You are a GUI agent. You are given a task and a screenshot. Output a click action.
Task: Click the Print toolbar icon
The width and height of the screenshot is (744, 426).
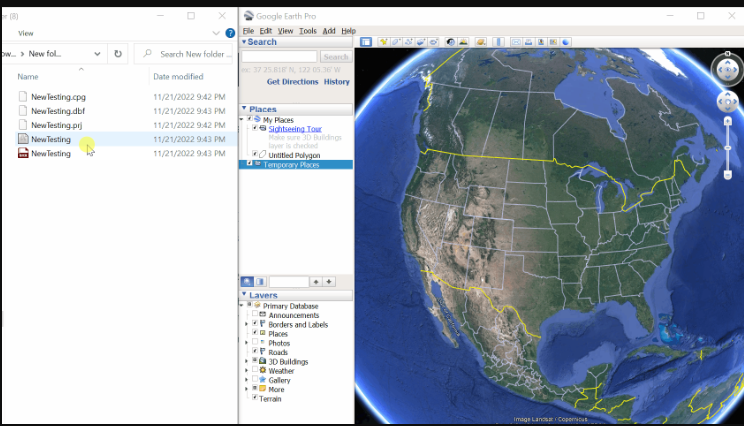(528, 42)
